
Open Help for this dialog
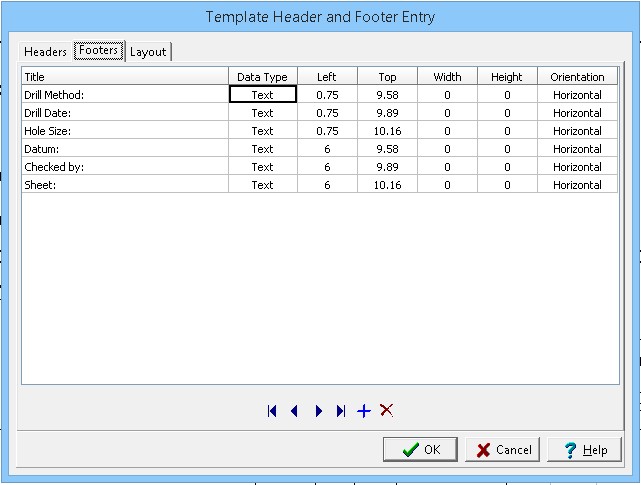pos(584,450)
